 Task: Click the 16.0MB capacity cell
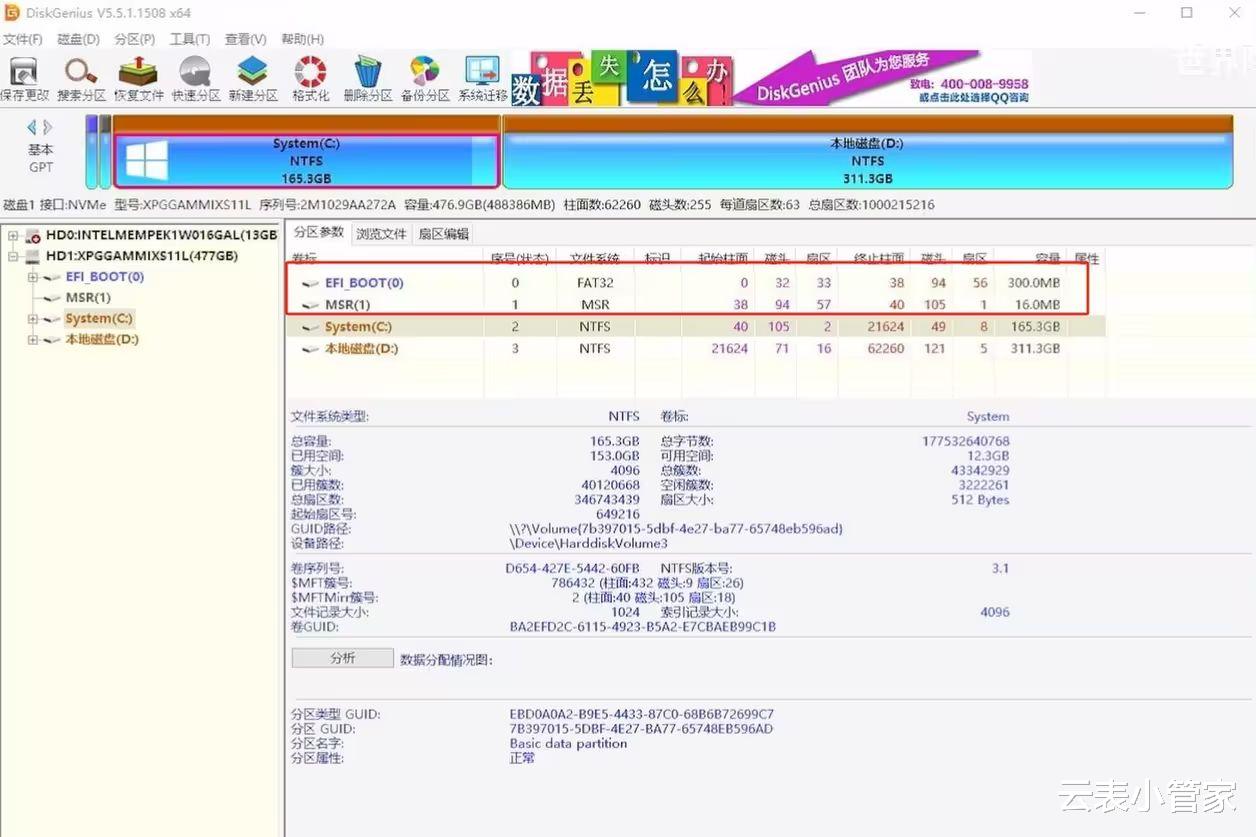click(x=1035, y=305)
